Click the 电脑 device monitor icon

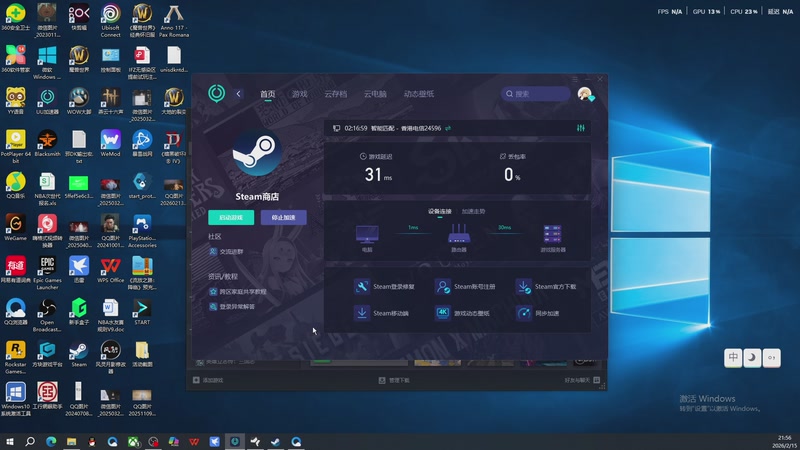[x=367, y=235]
